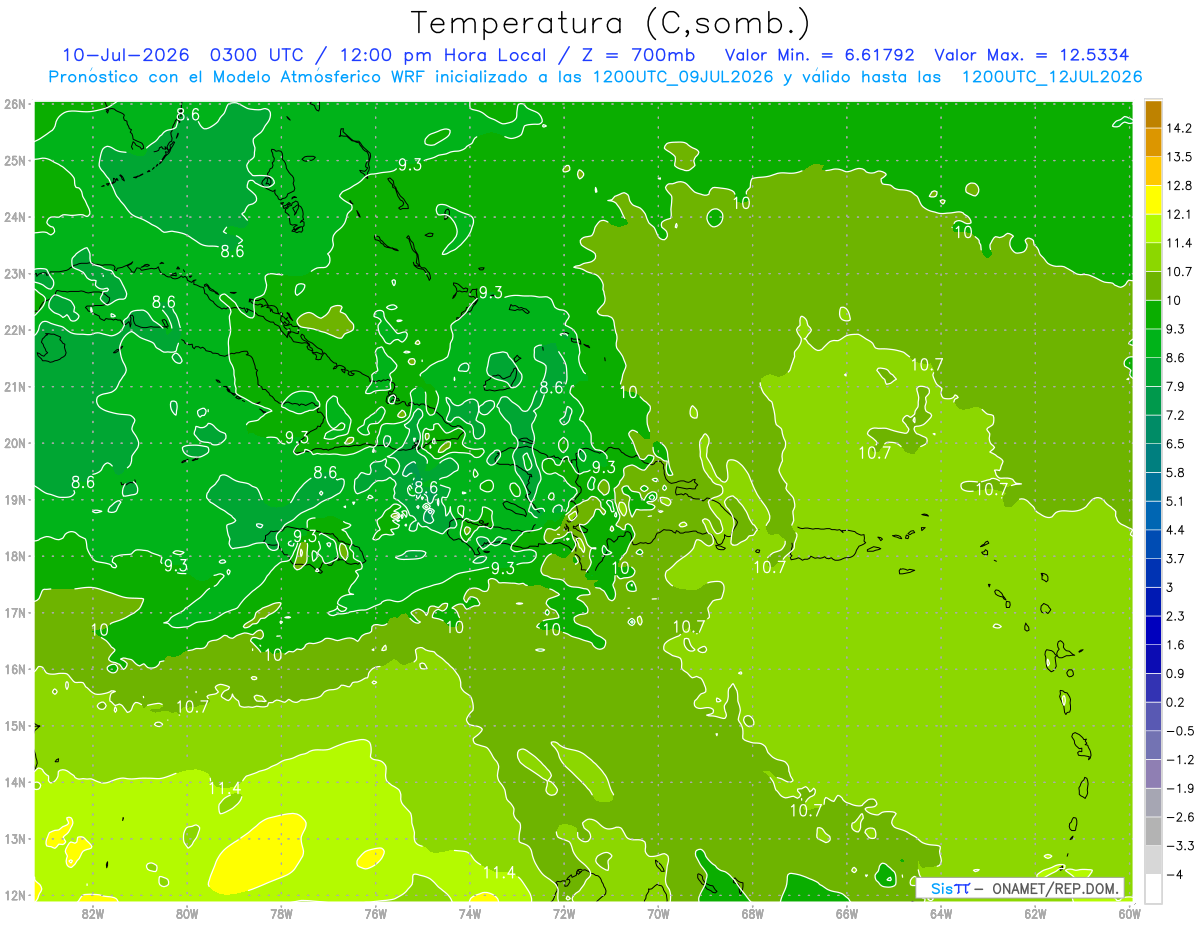Click the "18N" latitude axis label
The height and width of the screenshot is (927, 1200).
[x=15, y=556]
